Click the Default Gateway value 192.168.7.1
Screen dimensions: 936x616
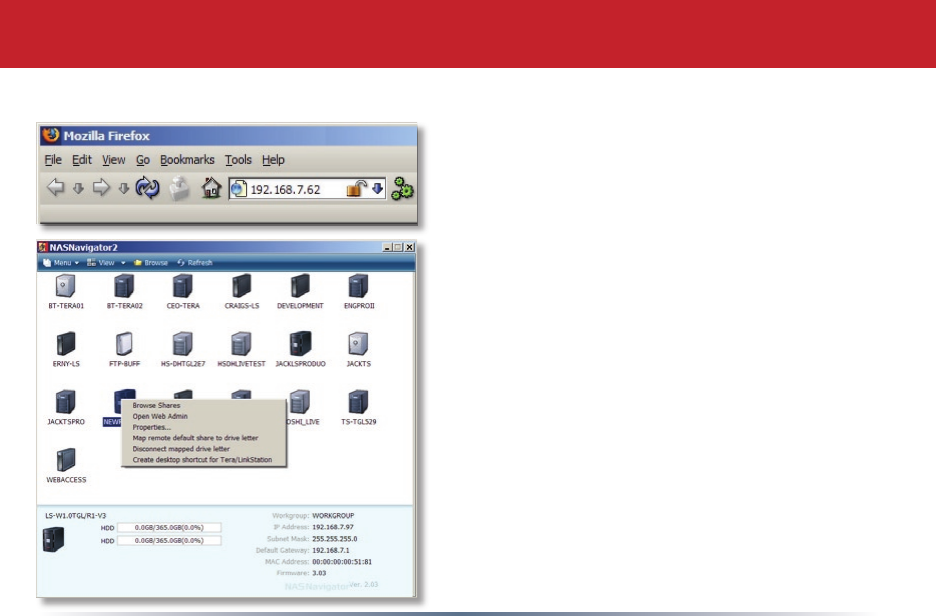(x=331, y=550)
